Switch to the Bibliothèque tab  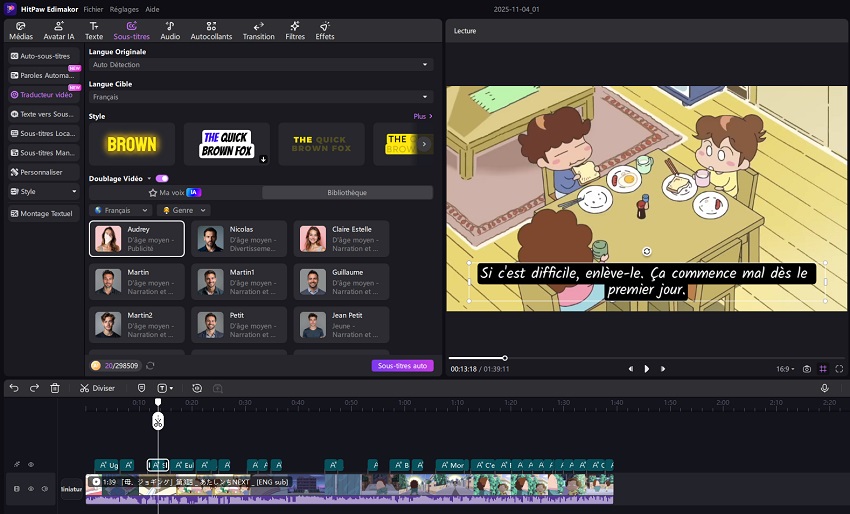click(347, 192)
